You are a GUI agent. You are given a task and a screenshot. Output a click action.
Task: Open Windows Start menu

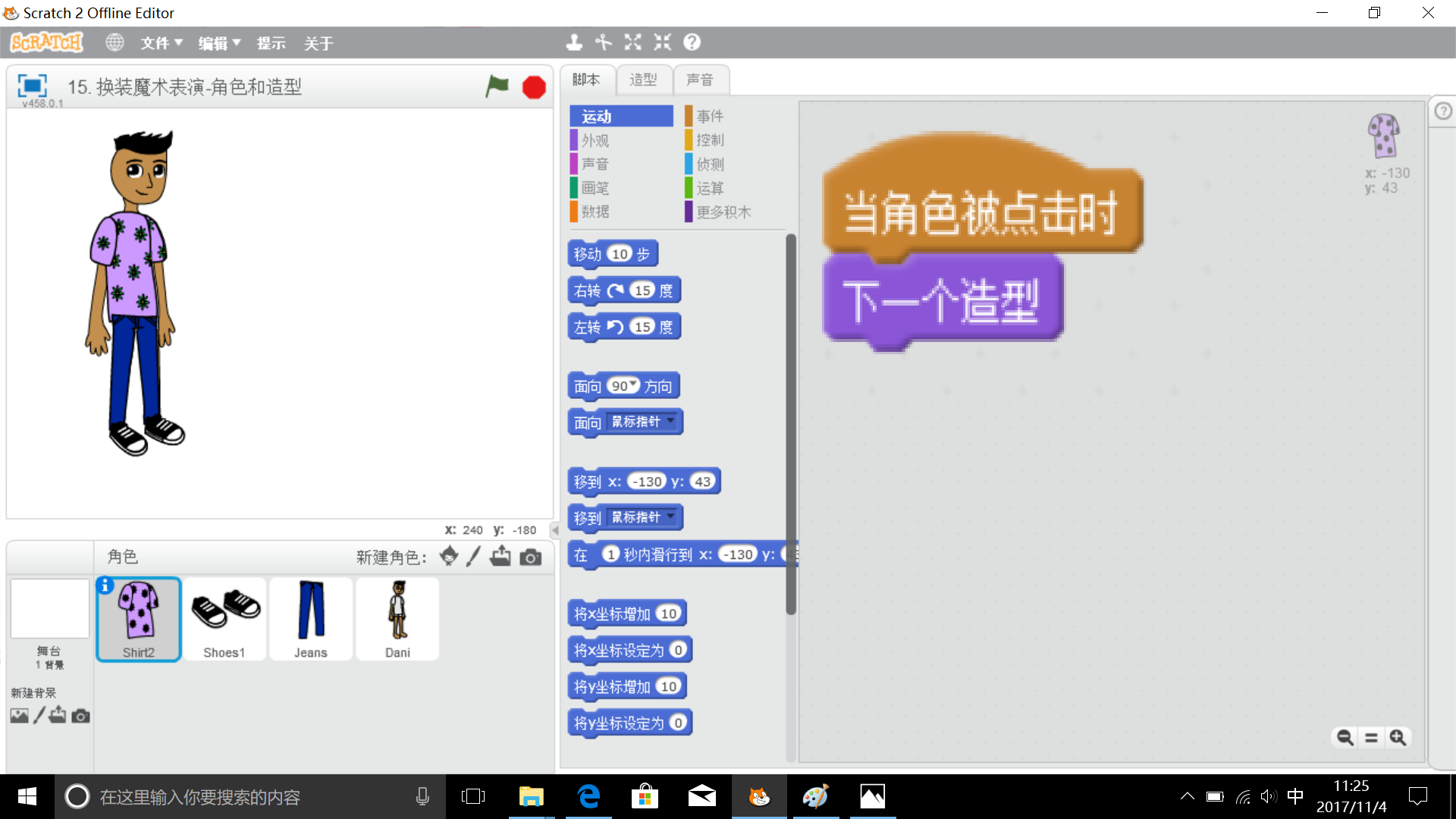point(27,796)
